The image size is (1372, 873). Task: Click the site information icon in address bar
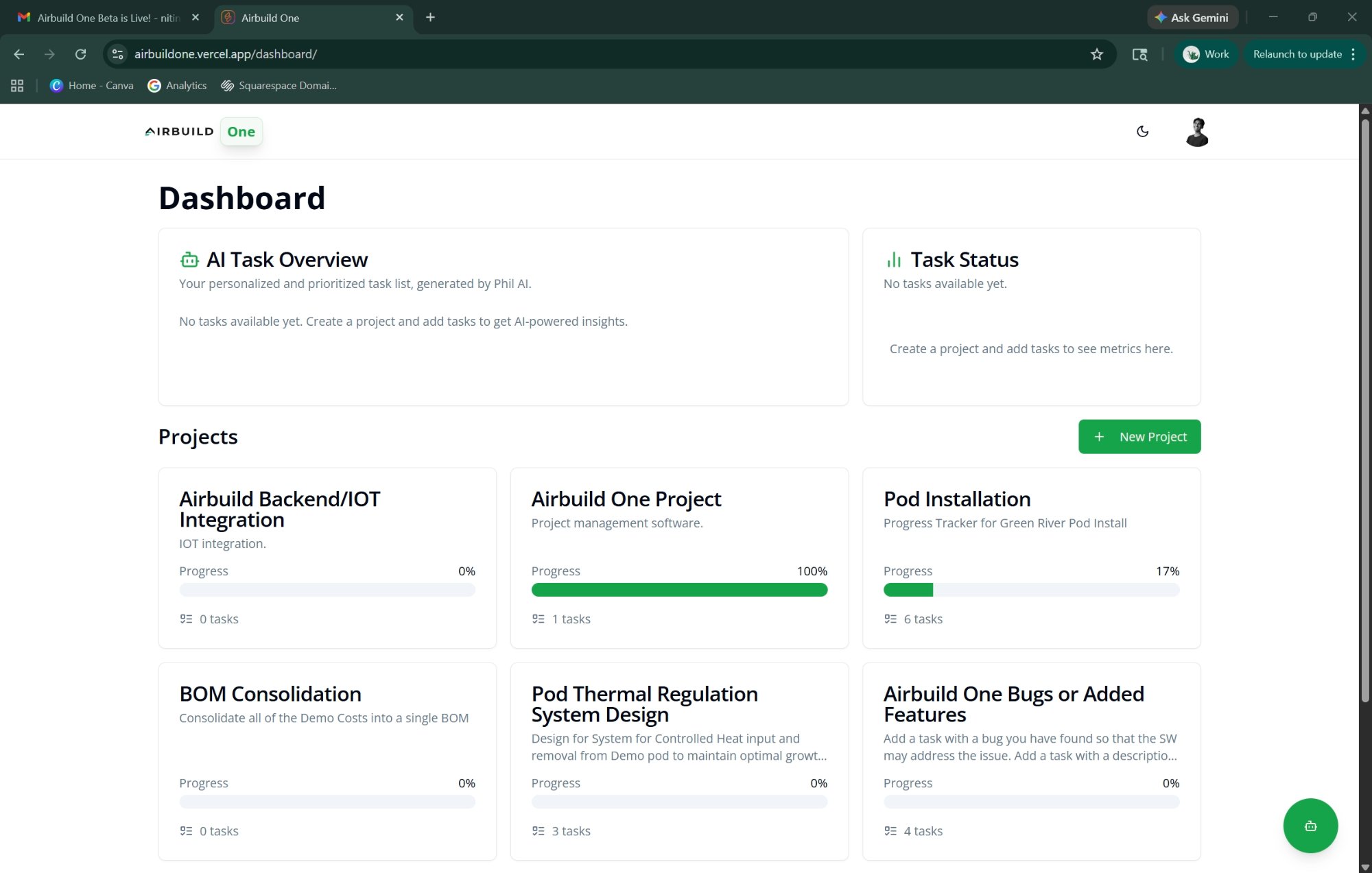click(x=117, y=53)
